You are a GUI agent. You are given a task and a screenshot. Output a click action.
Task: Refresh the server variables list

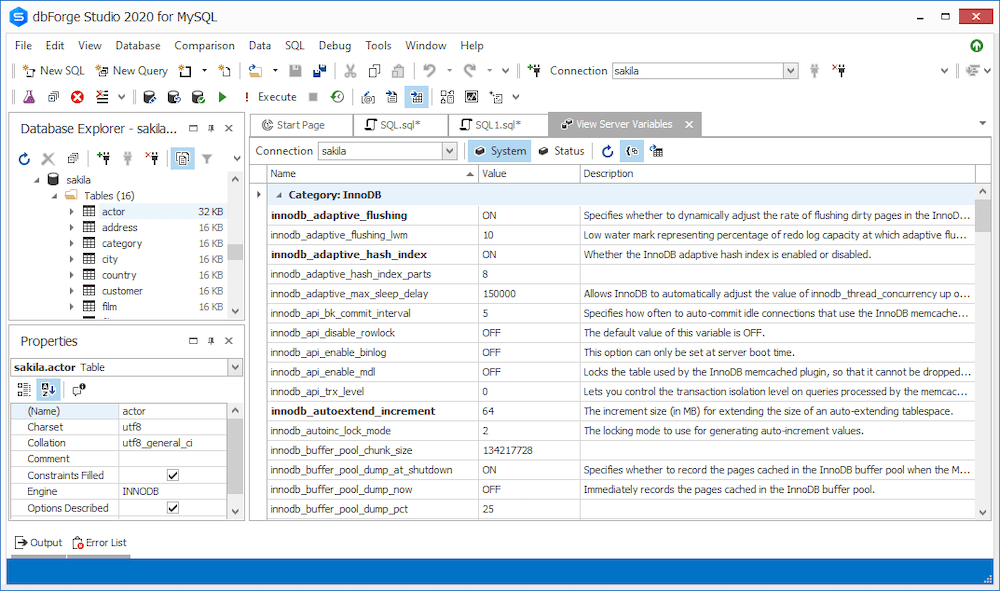[608, 150]
